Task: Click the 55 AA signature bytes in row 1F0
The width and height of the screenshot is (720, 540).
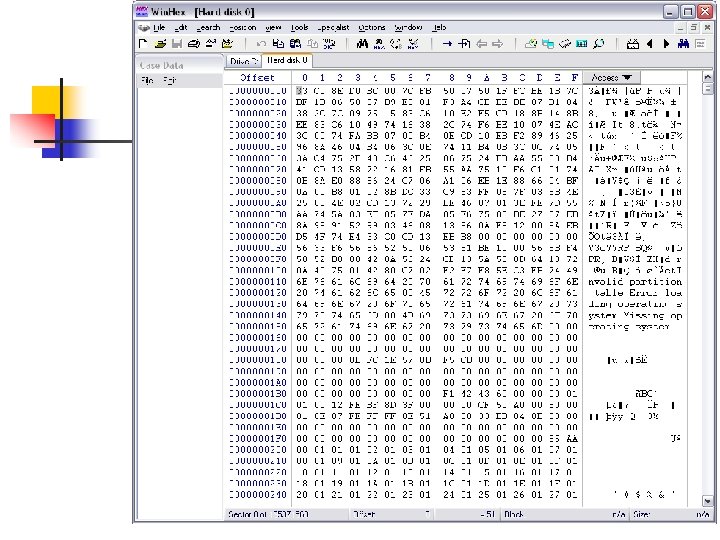Action: click(563, 439)
